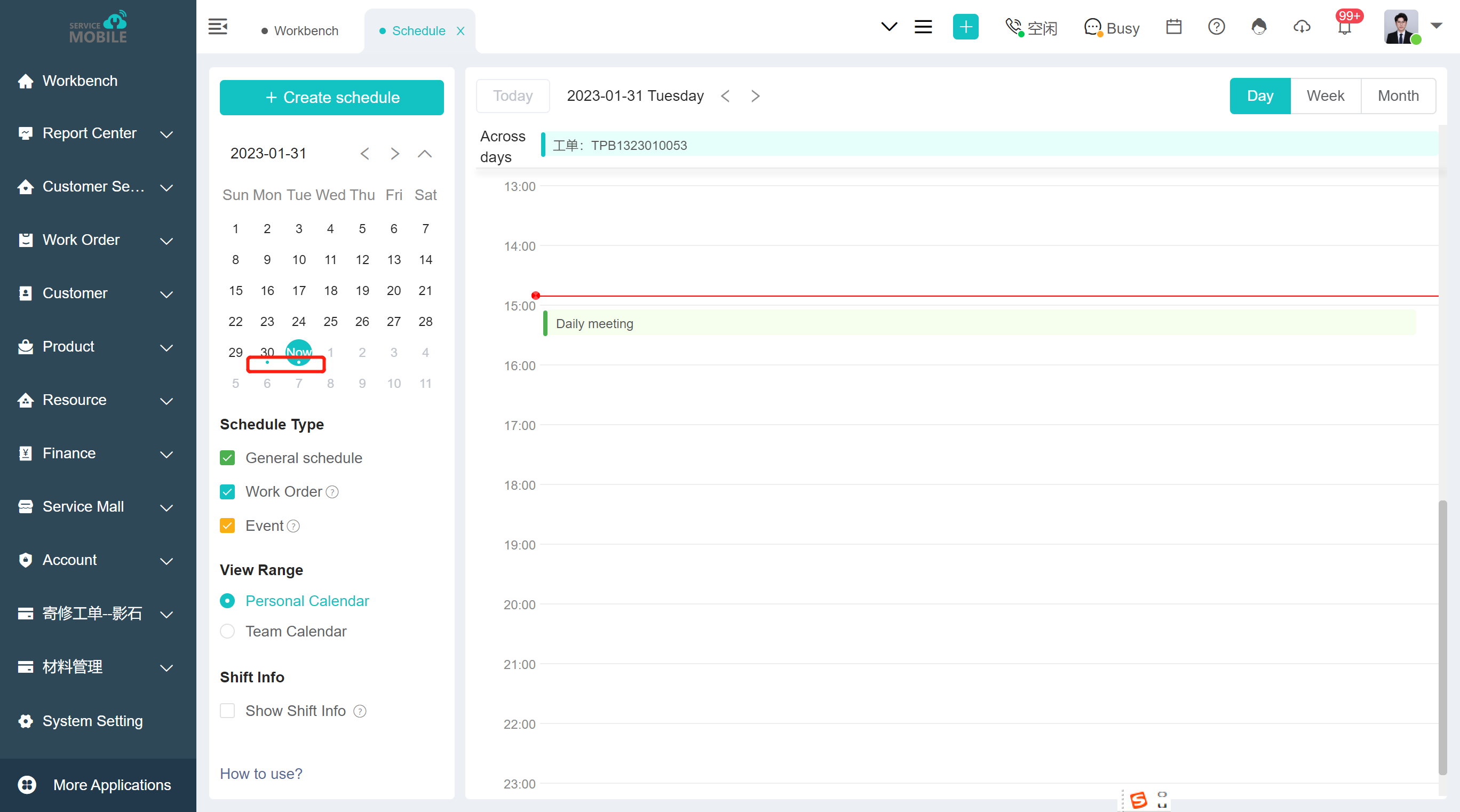Go to next day in main calendar

(755, 95)
